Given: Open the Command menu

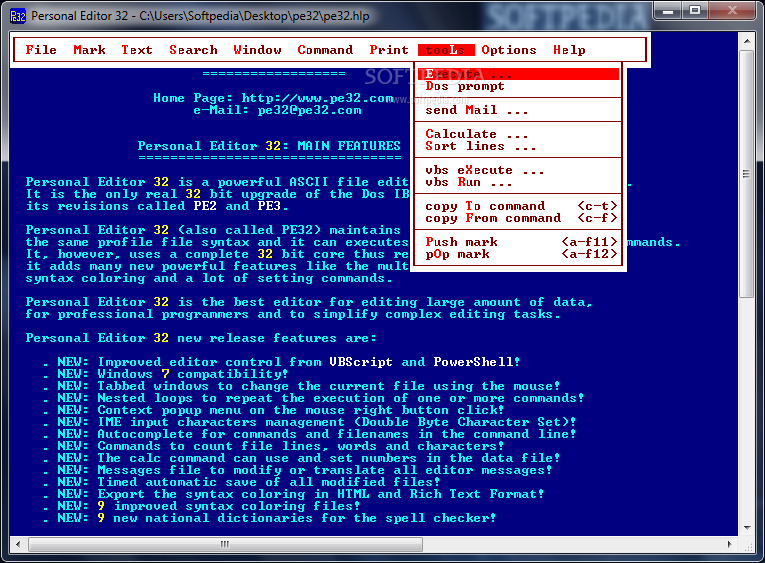Looking at the screenshot, I should (325, 50).
